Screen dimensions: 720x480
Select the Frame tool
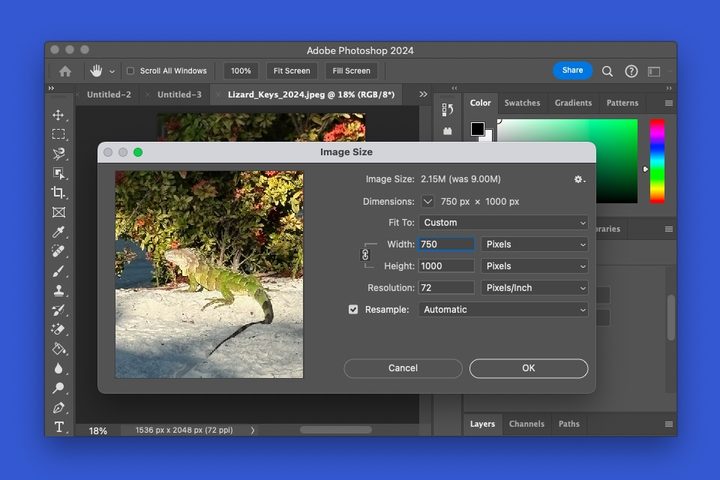[x=58, y=212]
